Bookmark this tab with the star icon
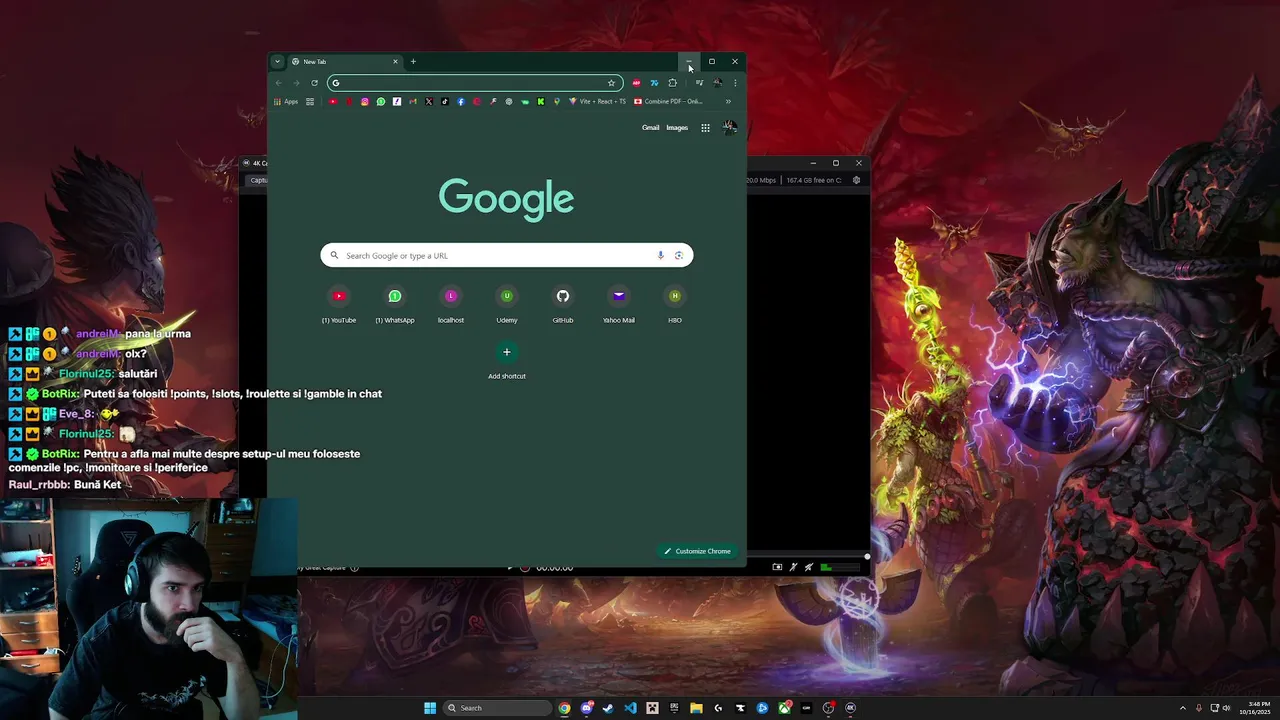Screen dimensions: 1280x720 click(611, 83)
